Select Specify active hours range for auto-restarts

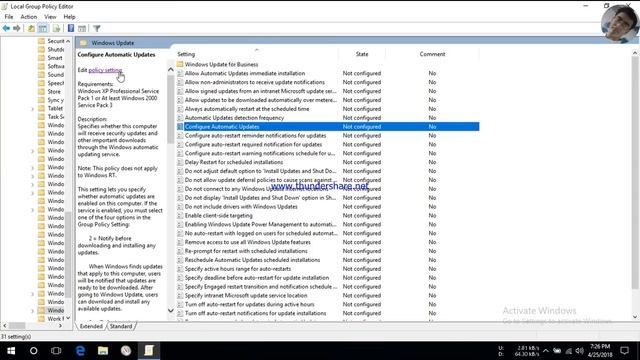[238, 269]
